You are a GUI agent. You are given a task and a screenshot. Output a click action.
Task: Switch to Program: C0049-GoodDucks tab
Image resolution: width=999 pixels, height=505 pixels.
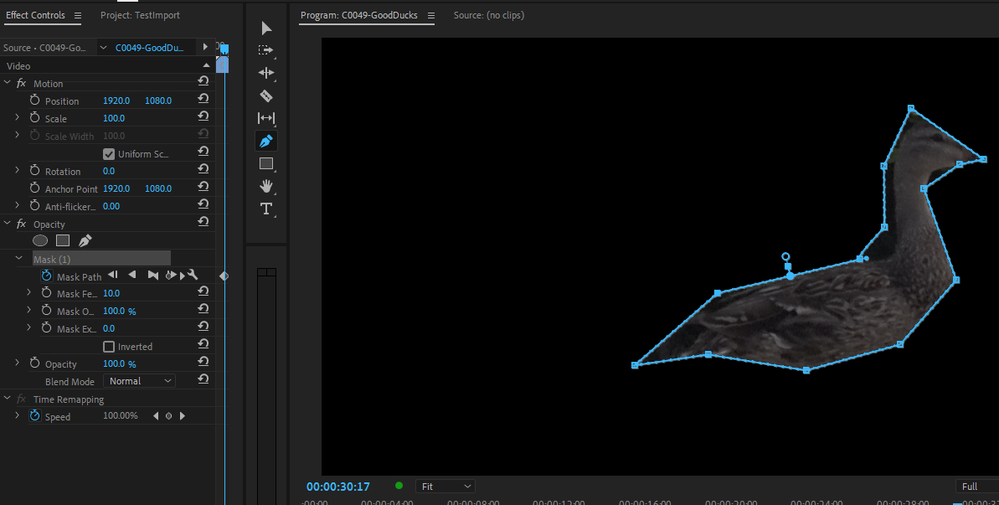pos(359,15)
